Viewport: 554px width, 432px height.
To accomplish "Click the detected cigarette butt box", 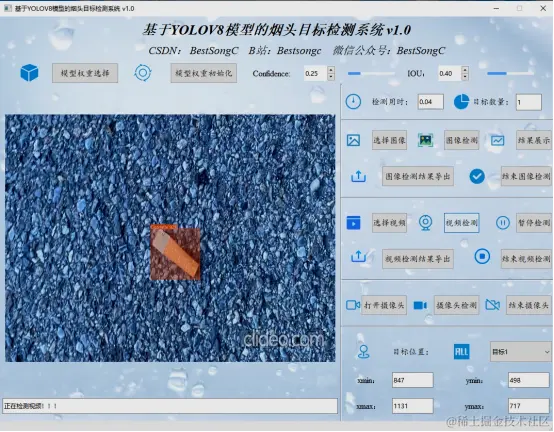I will [175, 252].
